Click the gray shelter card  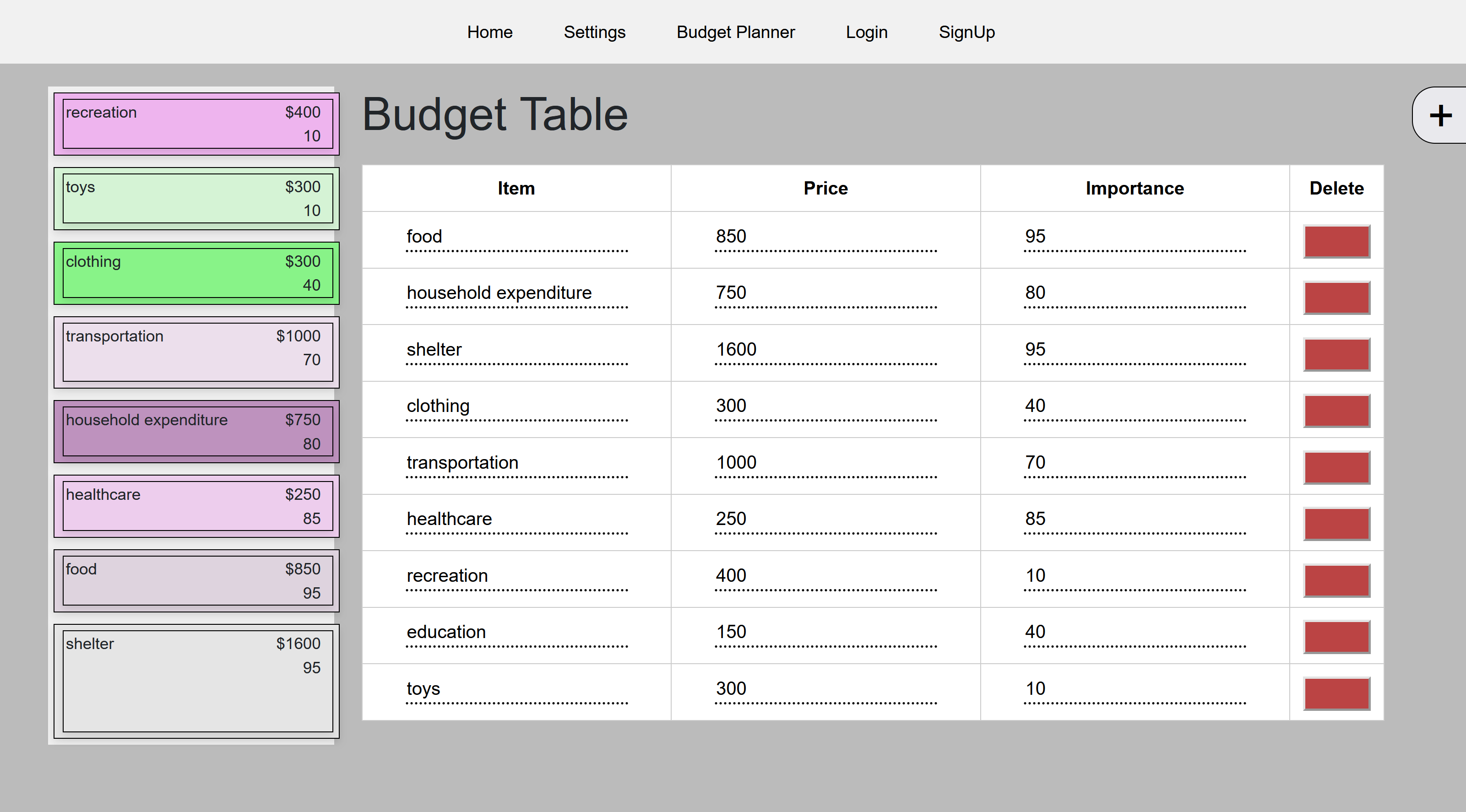pyautogui.click(x=197, y=681)
